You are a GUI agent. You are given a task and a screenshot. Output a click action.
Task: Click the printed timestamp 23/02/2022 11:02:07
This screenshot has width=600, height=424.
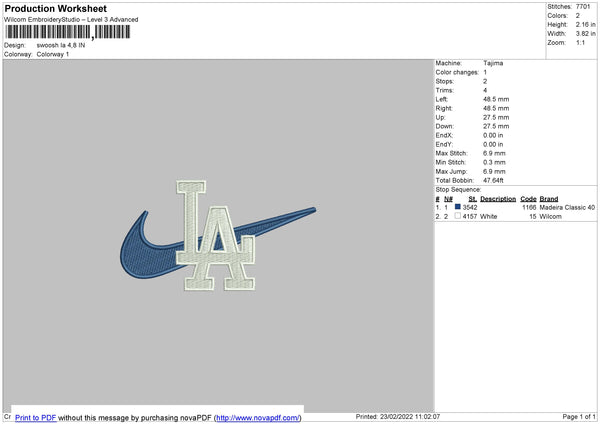(x=410, y=416)
